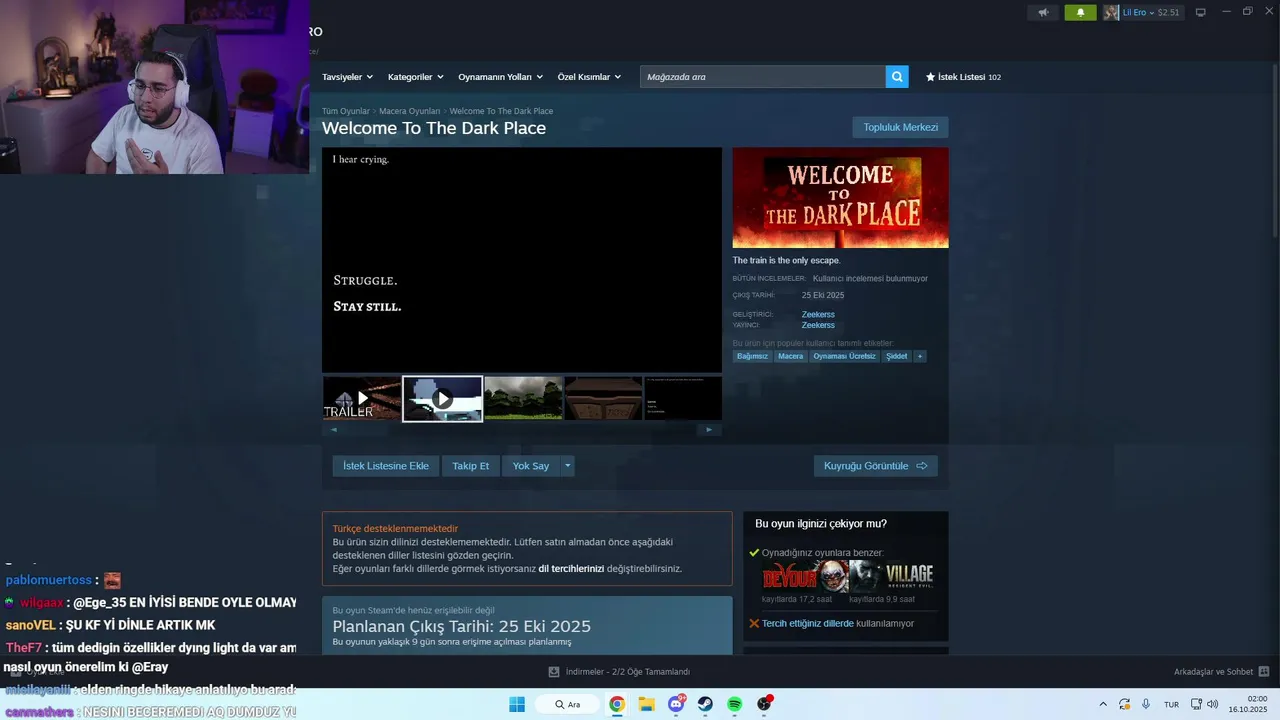Open OBS Studio from the taskbar
This screenshot has width=1280, height=720.
764,704
